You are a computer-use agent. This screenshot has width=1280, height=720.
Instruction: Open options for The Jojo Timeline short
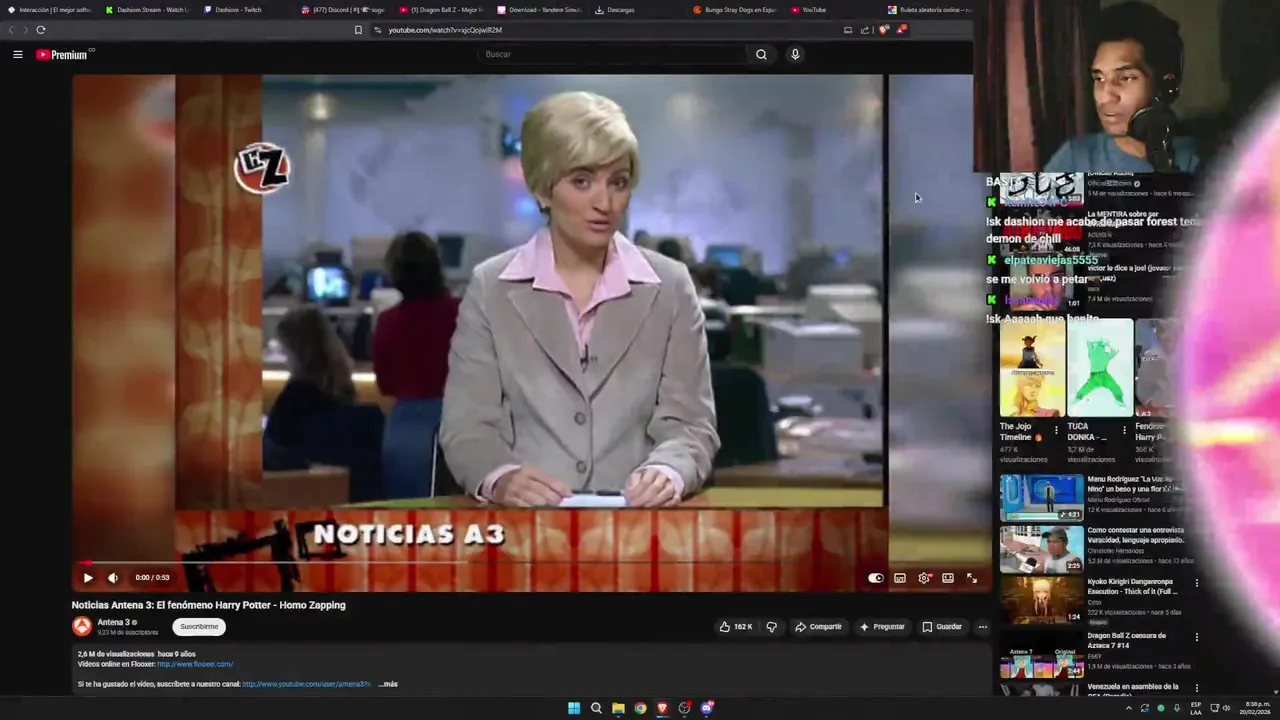click(1056, 430)
